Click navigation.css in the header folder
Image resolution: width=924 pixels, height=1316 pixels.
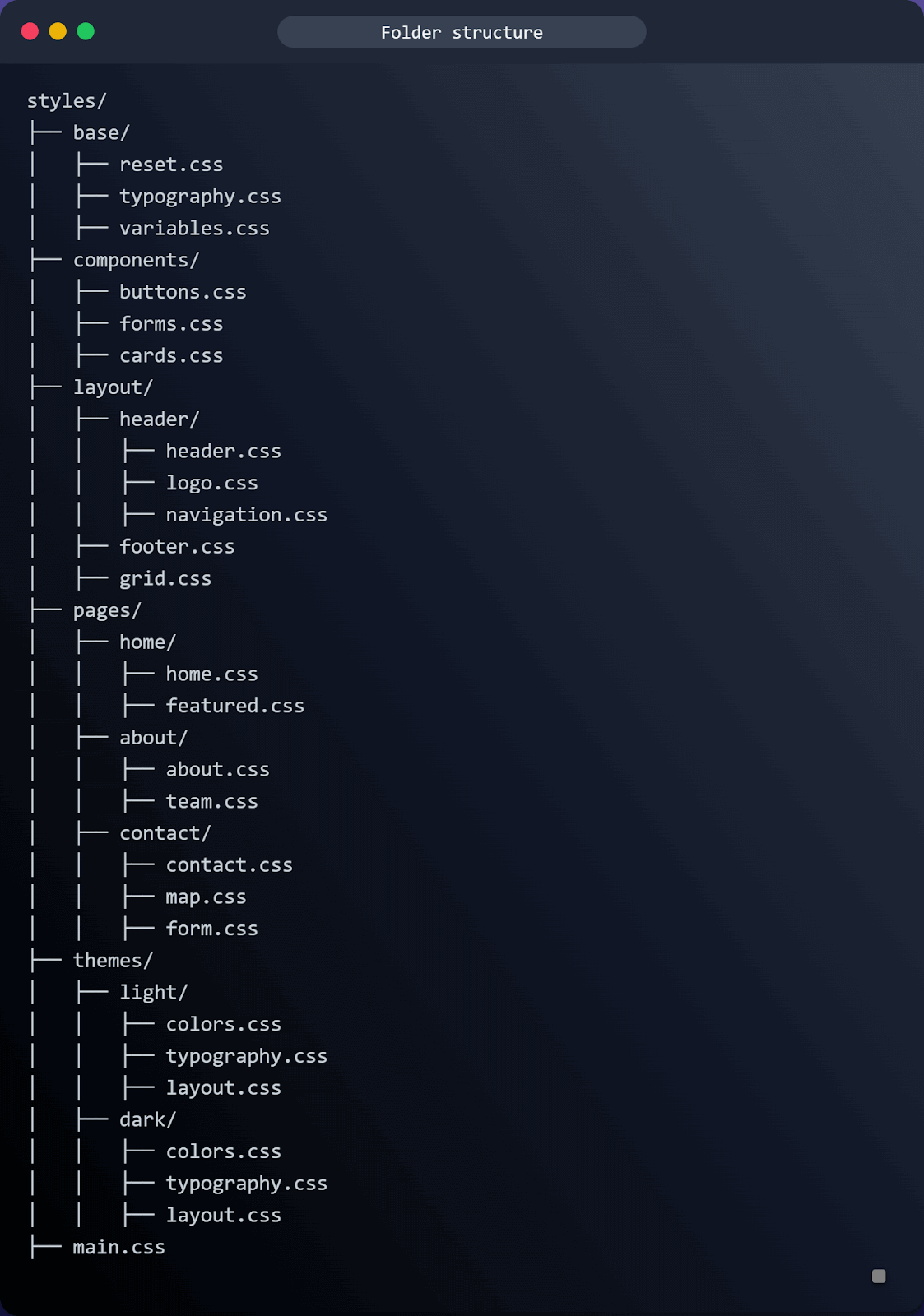click(x=246, y=514)
